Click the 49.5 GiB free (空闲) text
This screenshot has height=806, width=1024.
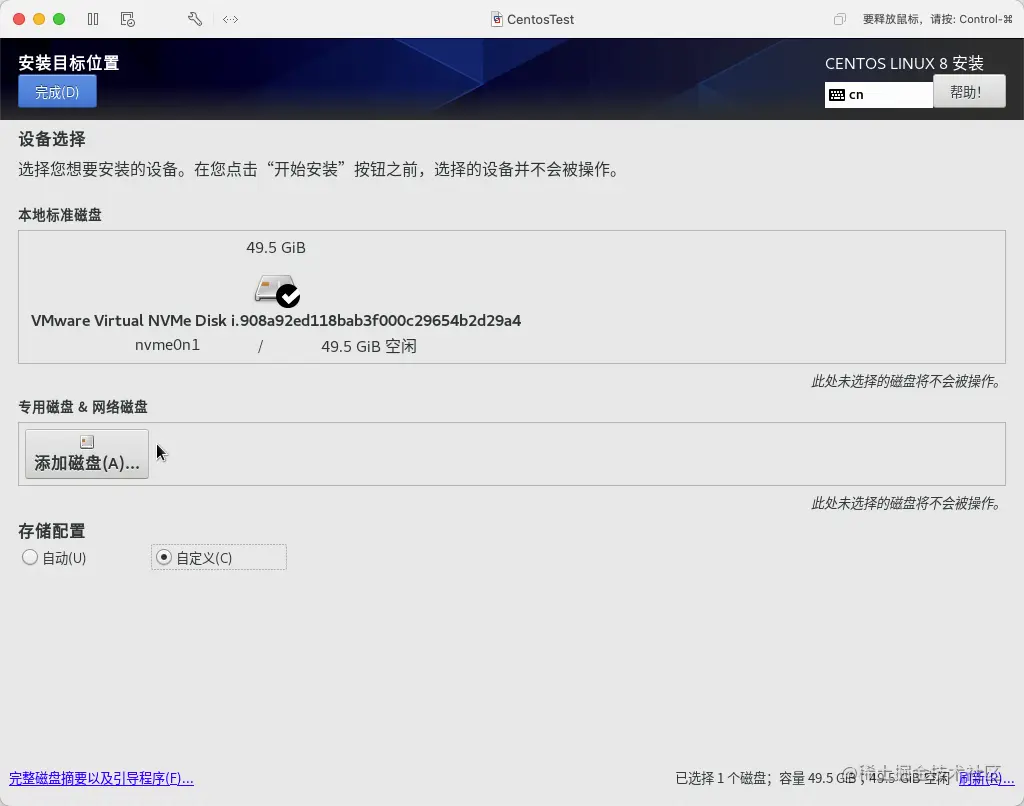(369, 346)
